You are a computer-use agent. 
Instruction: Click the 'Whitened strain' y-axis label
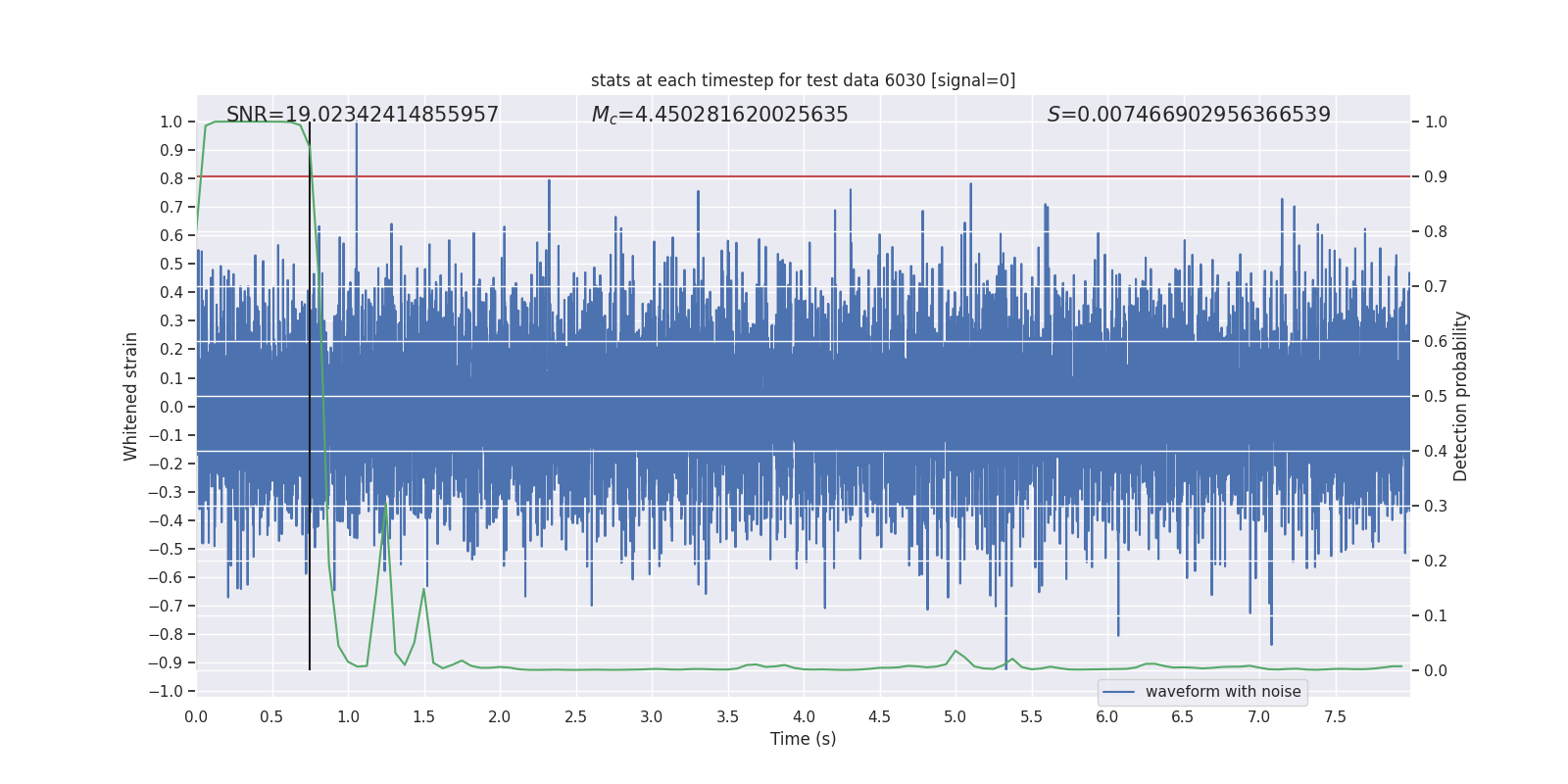click(131, 396)
